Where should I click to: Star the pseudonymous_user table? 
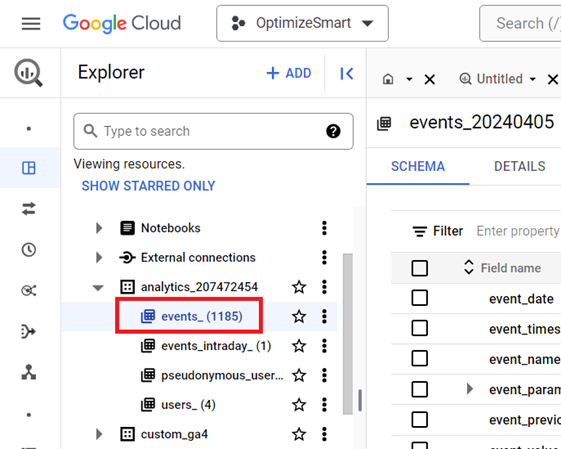(299, 375)
